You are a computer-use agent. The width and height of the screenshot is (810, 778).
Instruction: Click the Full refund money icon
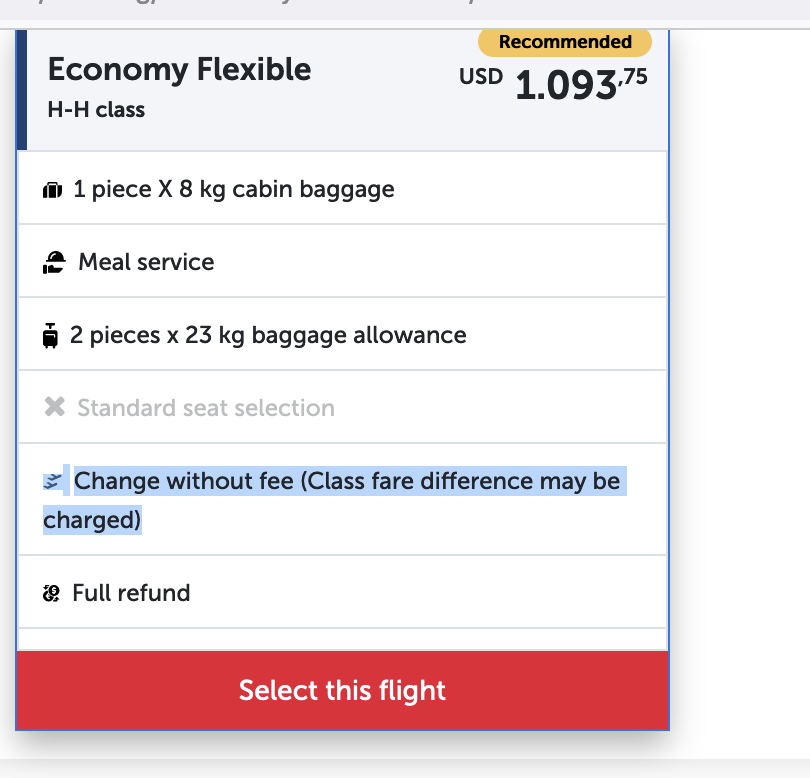(x=51, y=593)
